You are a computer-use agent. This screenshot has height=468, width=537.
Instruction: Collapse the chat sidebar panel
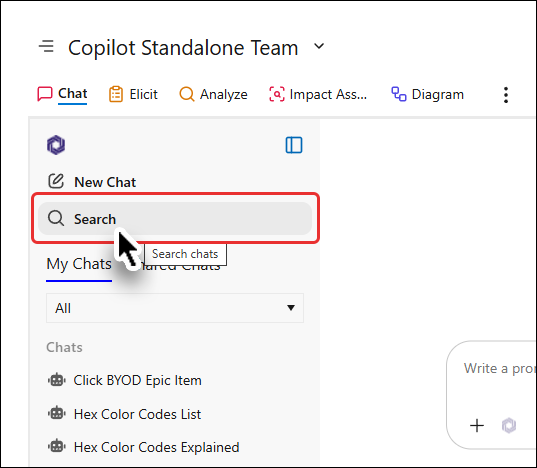(294, 145)
